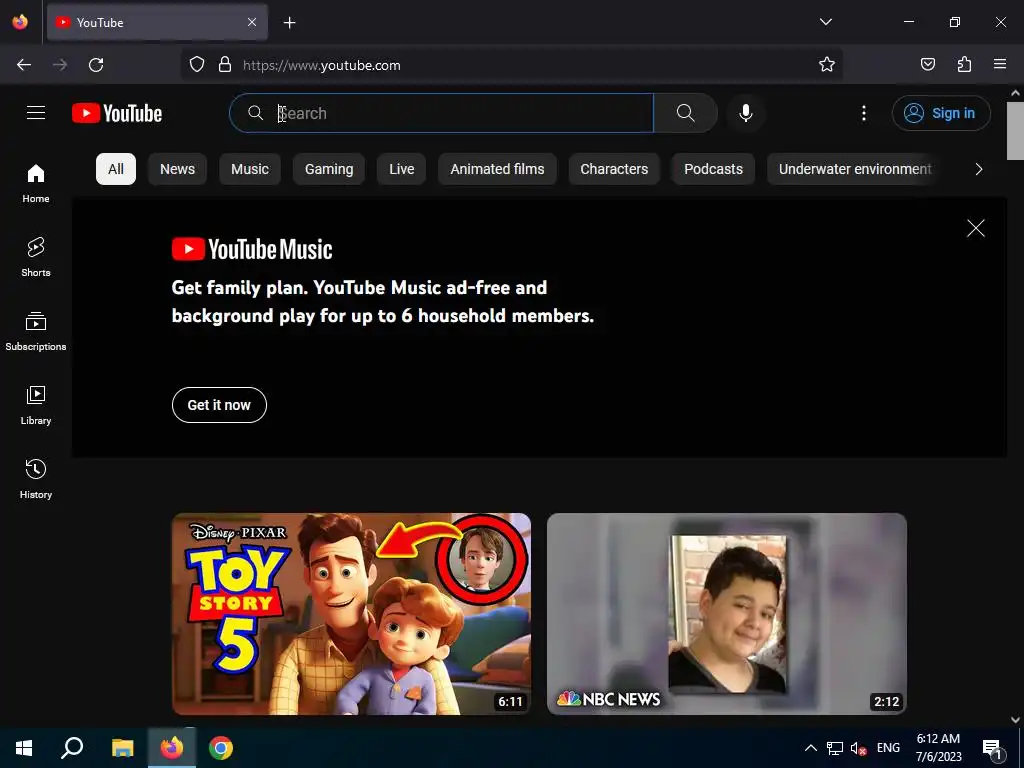This screenshot has height=768, width=1024.
Task: Select the Gaming filter chip
Action: coord(329,169)
